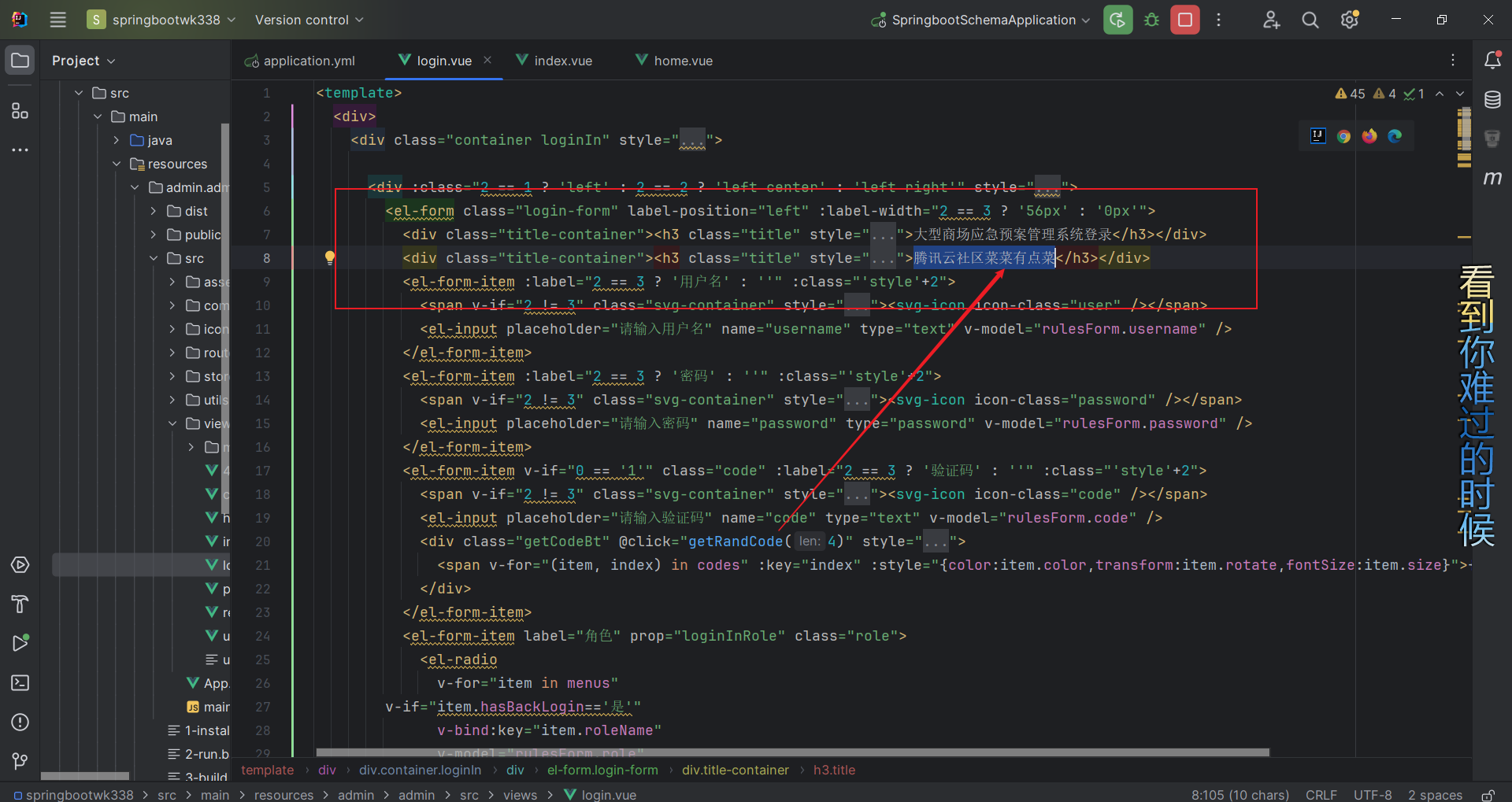Select the 1-install file in tree
The width and height of the screenshot is (1512, 802).
198,730
